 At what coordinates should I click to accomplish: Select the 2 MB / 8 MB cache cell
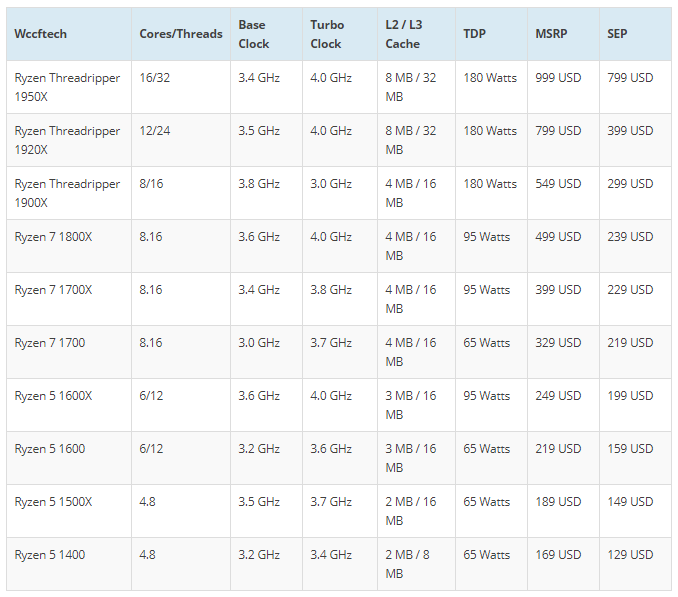pos(410,564)
